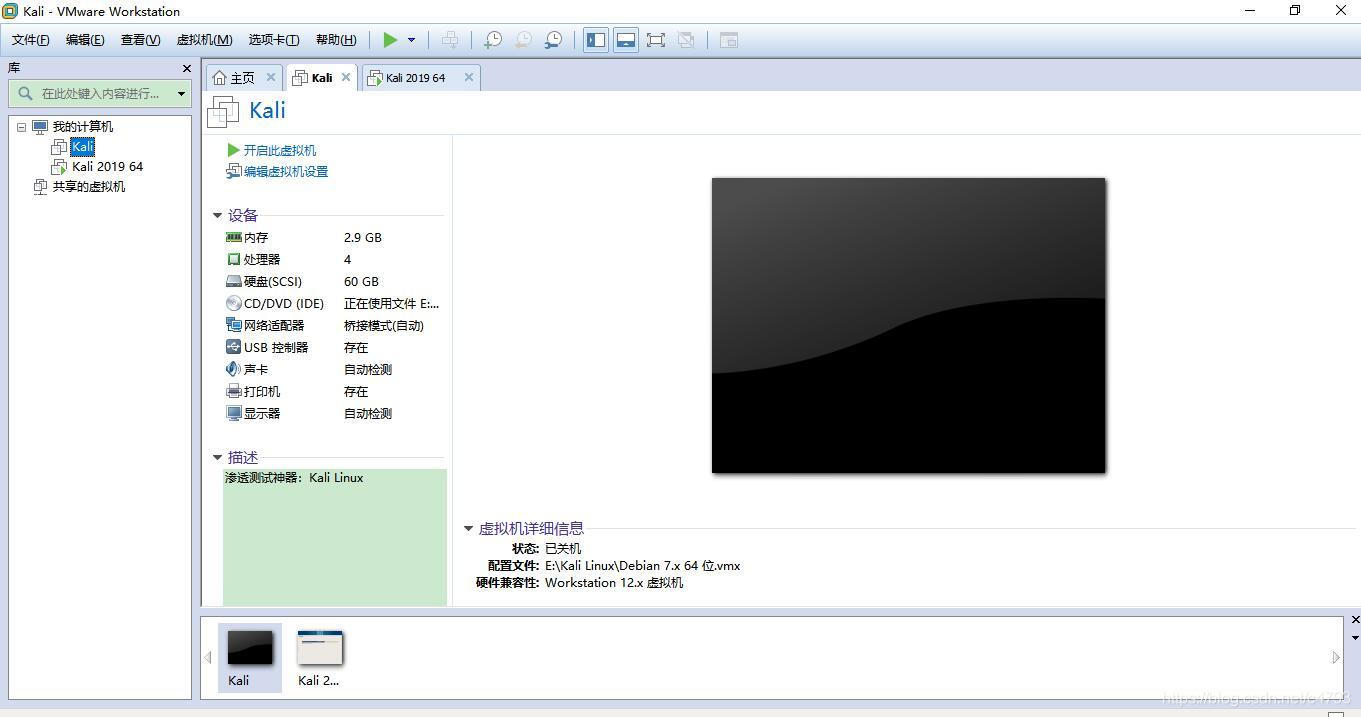Click the full screen mode icon
The height and width of the screenshot is (717, 1361).
(x=656, y=40)
